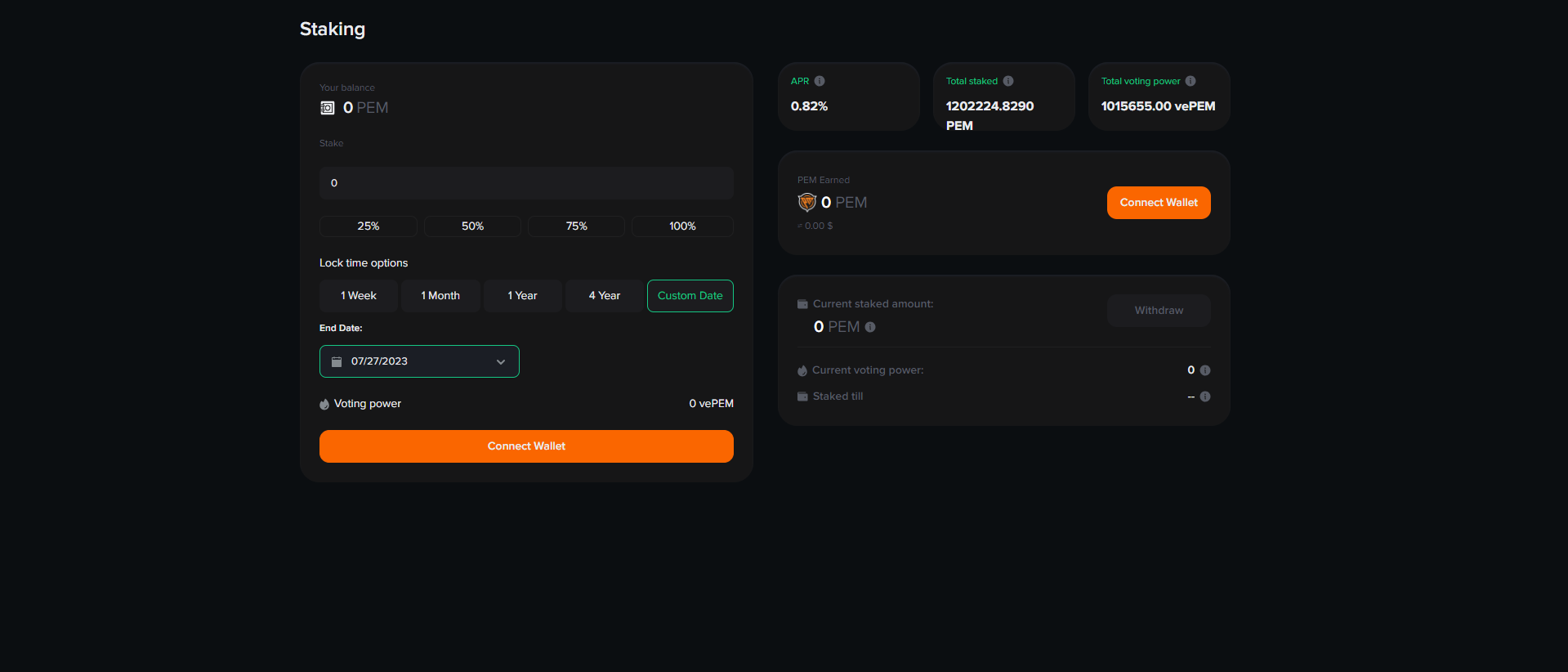1568x672 pixels.
Task: Set stake amount to 100%
Action: coord(682,226)
